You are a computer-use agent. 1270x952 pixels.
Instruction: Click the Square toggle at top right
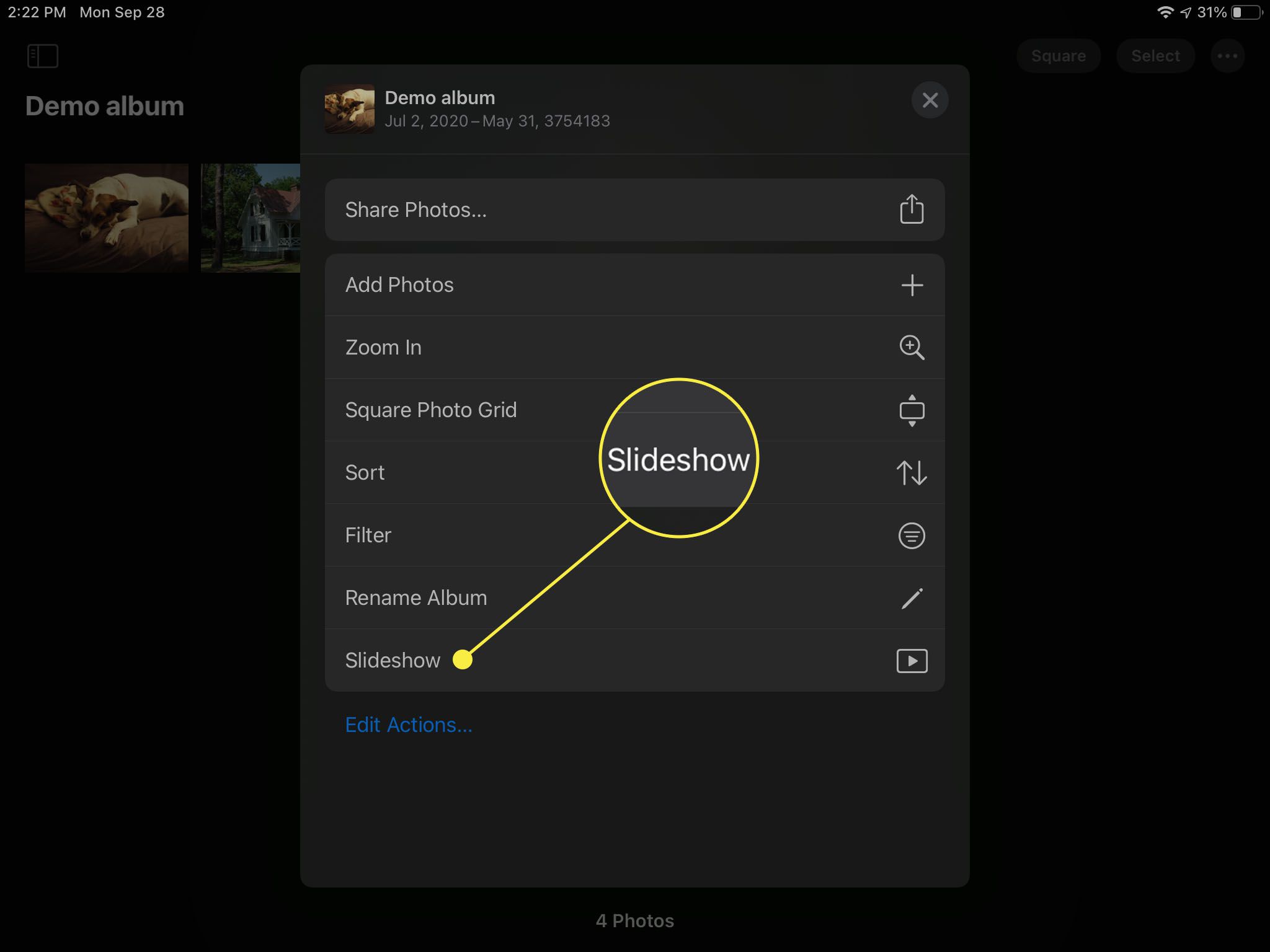pos(1059,56)
